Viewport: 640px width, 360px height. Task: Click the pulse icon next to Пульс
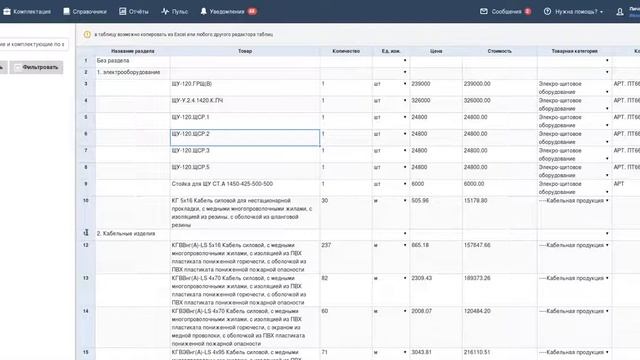pos(165,11)
